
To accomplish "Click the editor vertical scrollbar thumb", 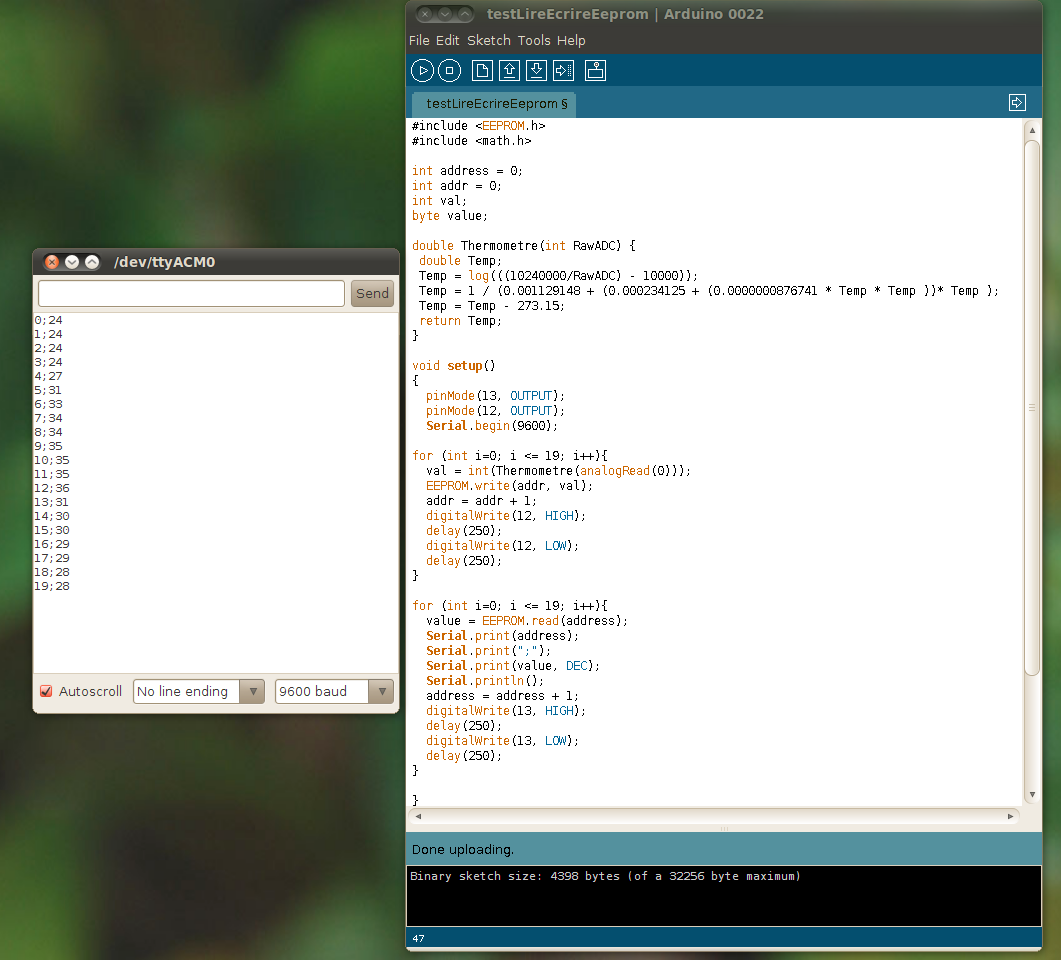I will 1032,407.
